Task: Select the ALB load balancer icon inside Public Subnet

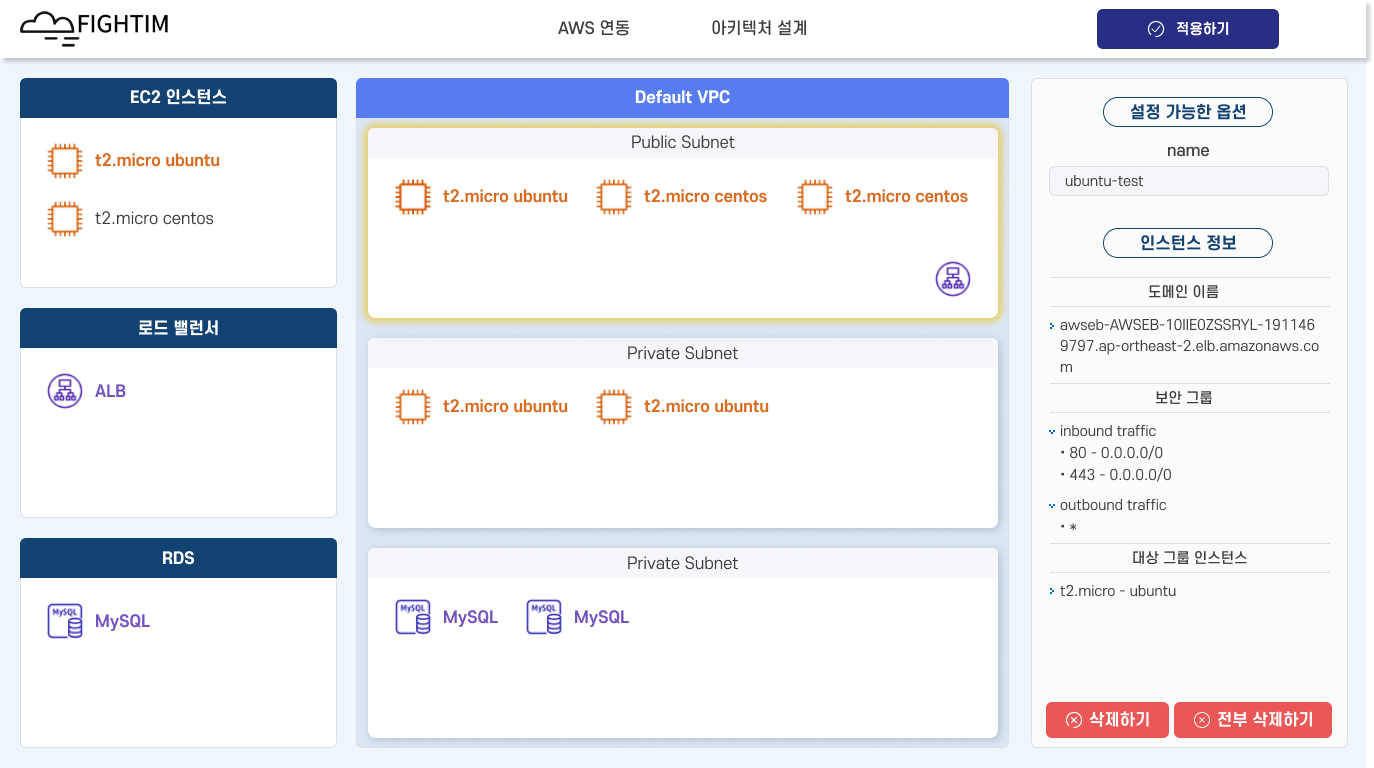Action: 952,278
